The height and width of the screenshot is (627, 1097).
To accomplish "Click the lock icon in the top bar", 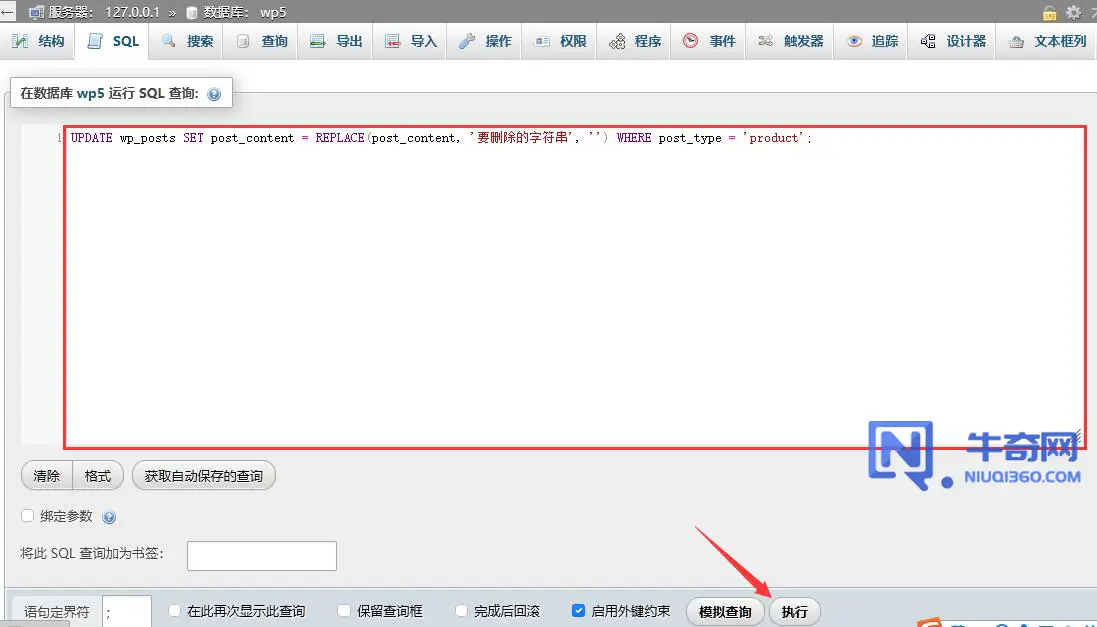I will [x=1050, y=12].
